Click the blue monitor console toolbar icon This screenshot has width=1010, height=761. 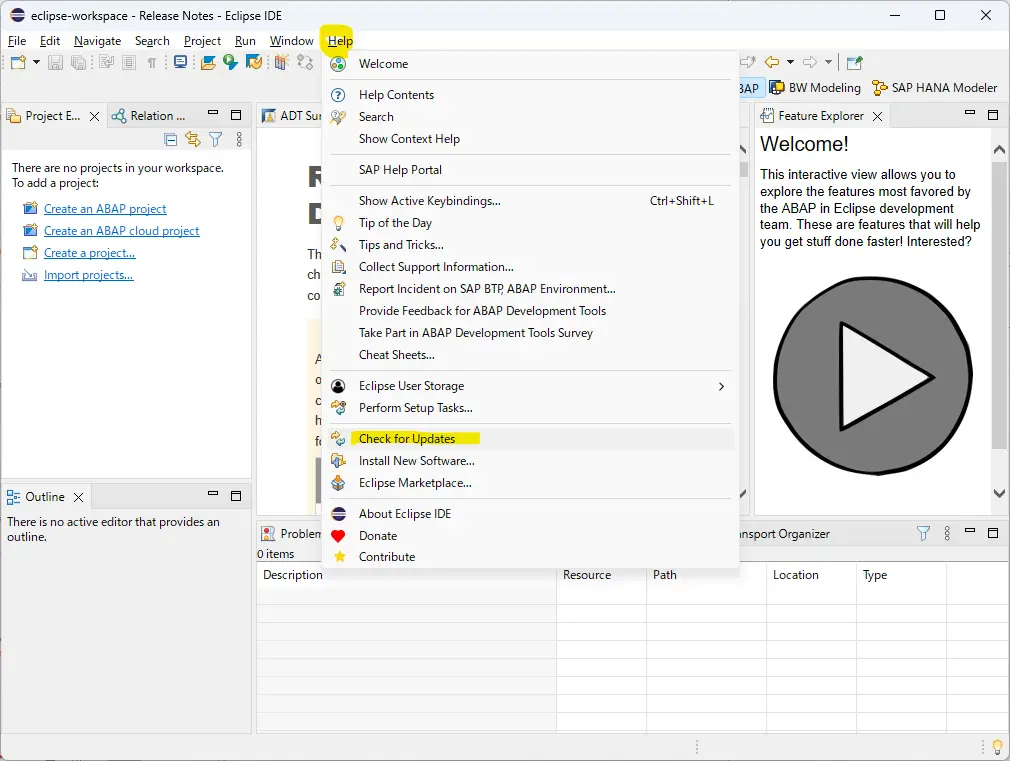tap(180, 63)
